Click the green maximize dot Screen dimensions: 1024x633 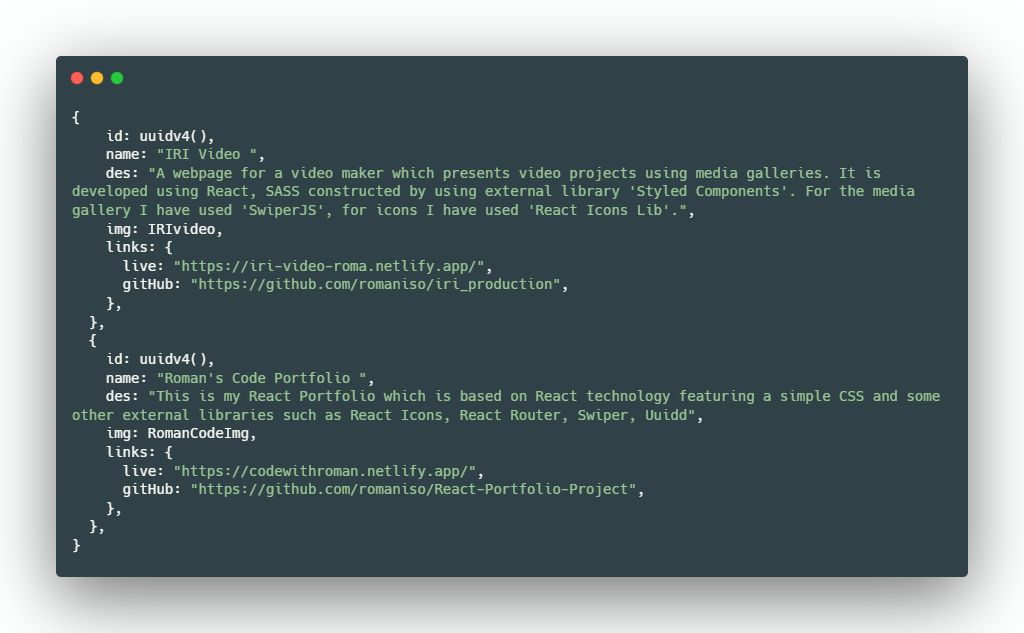pyautogui.click(x=117, y=78)
